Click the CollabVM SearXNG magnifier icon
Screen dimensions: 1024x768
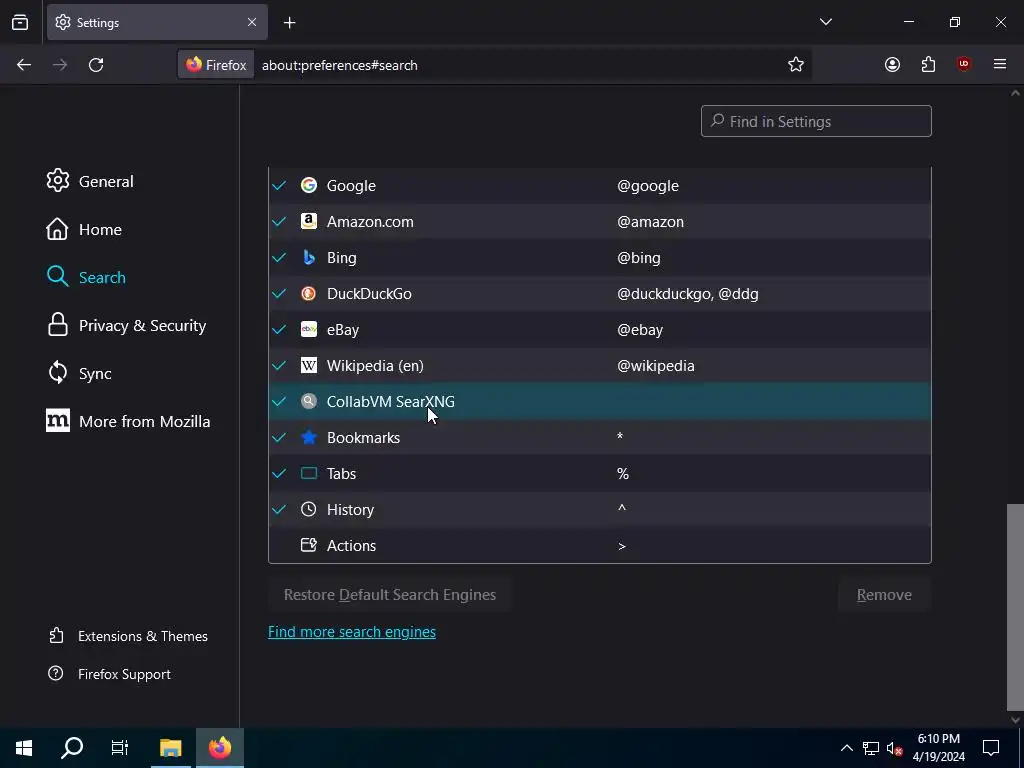tap(309, 401)
